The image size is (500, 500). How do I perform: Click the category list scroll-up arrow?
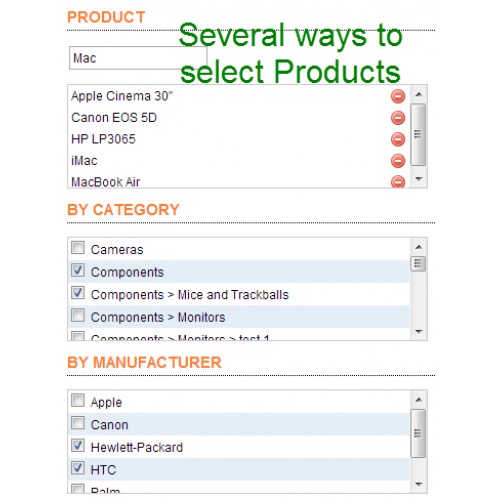tap(419, 247)
